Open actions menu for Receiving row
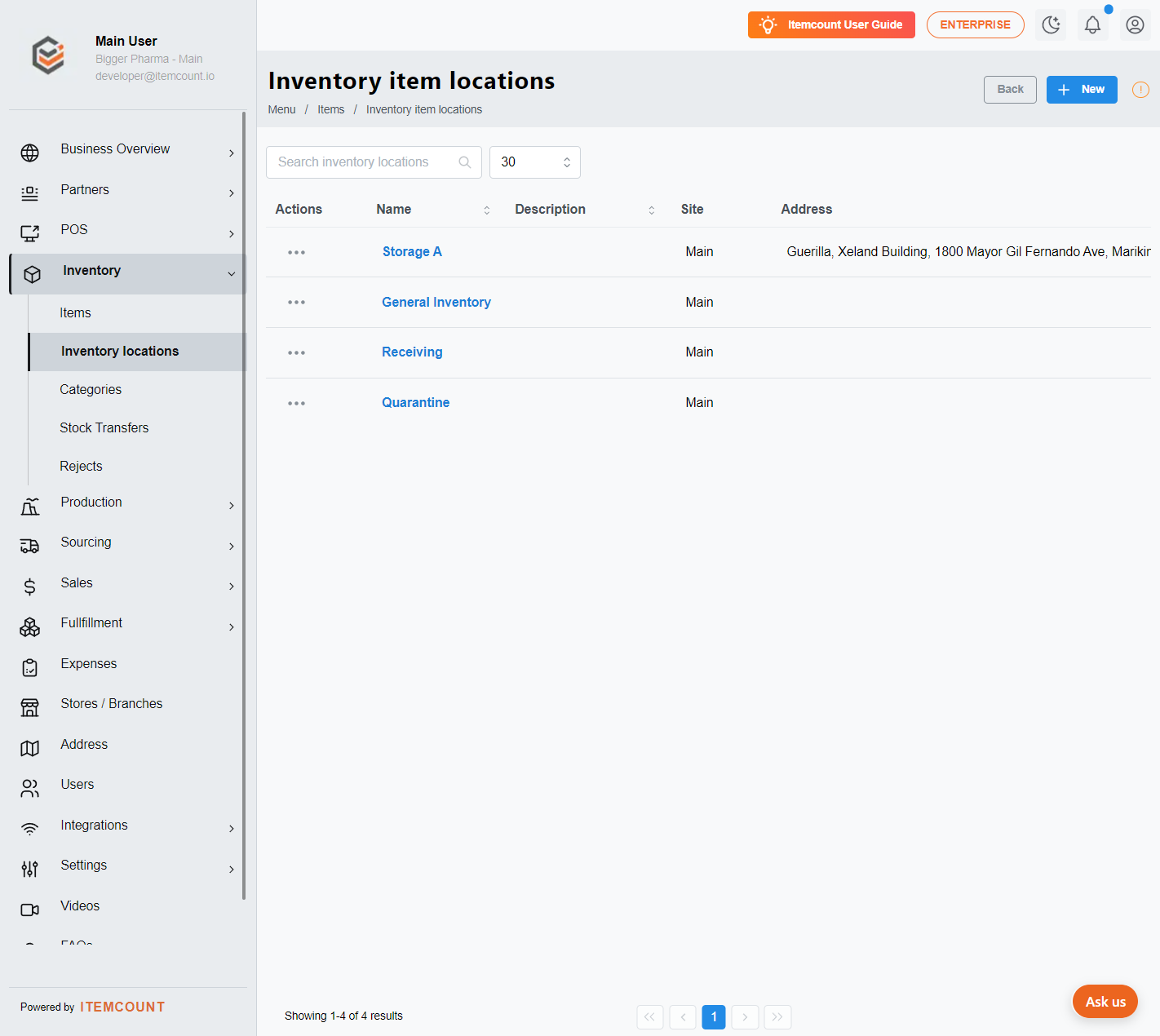1160x1036 pixels. [297, 352]
